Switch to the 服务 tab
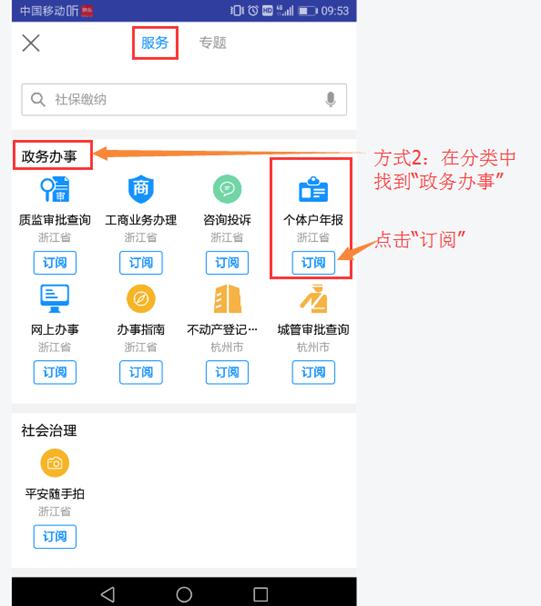The height and width of the screenshot is (606, 541). pyautogui.click(x=155, y=43)
